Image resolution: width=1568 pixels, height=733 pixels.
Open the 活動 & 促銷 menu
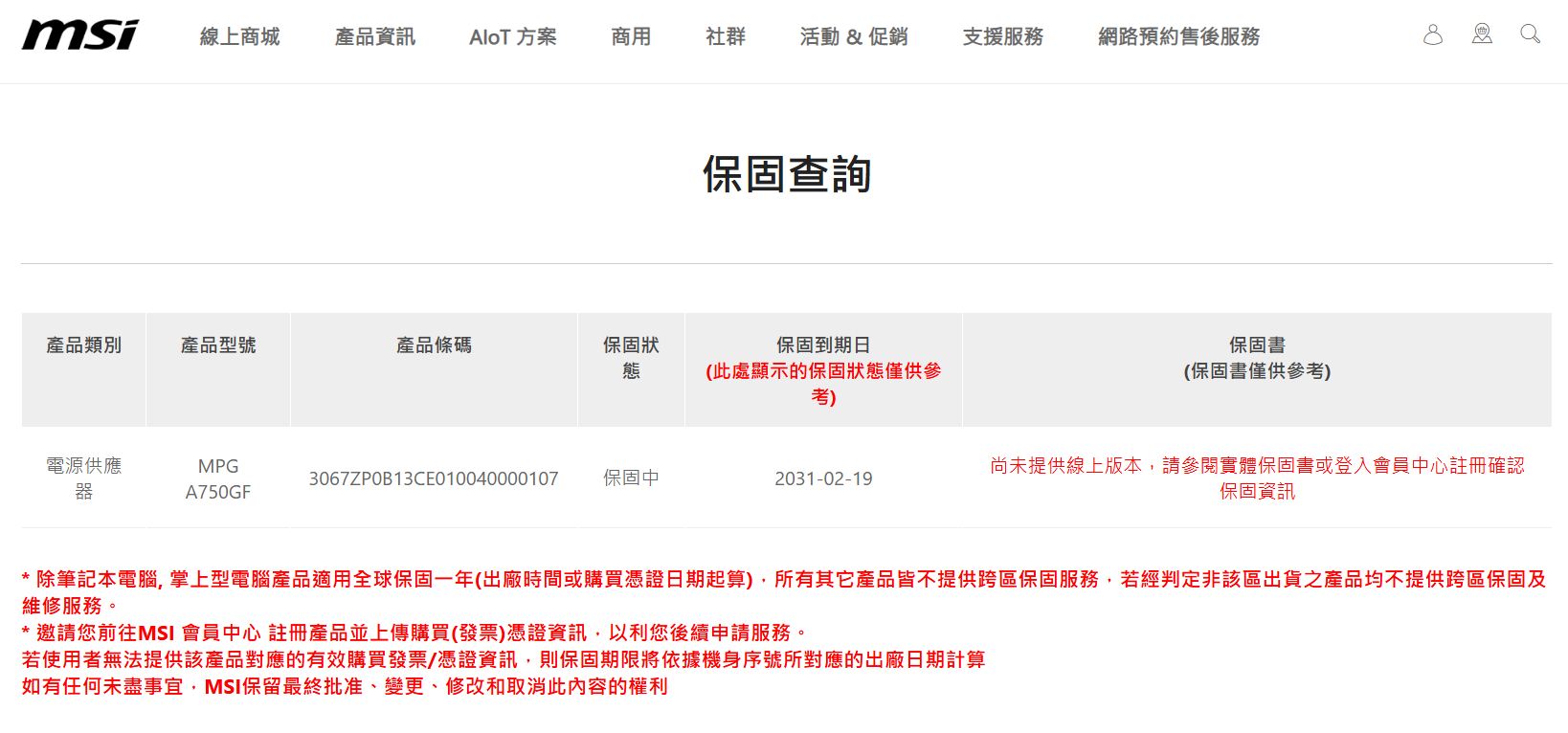coord(854,36)
